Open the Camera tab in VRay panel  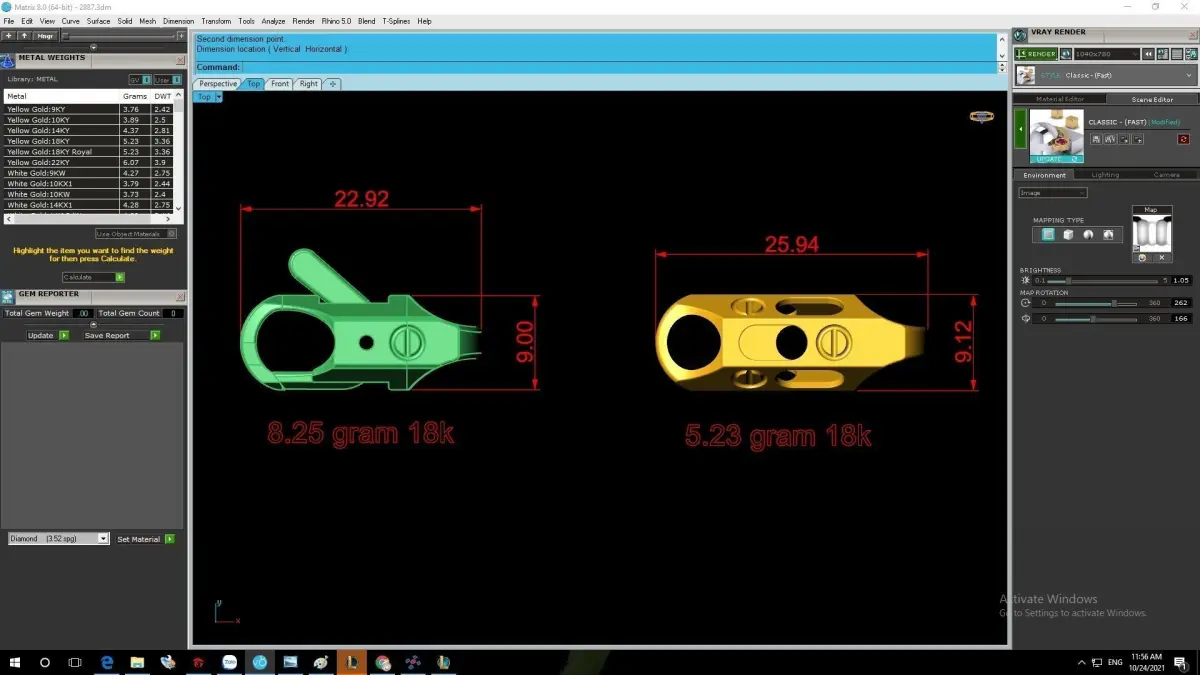(x=1166, y=175)
